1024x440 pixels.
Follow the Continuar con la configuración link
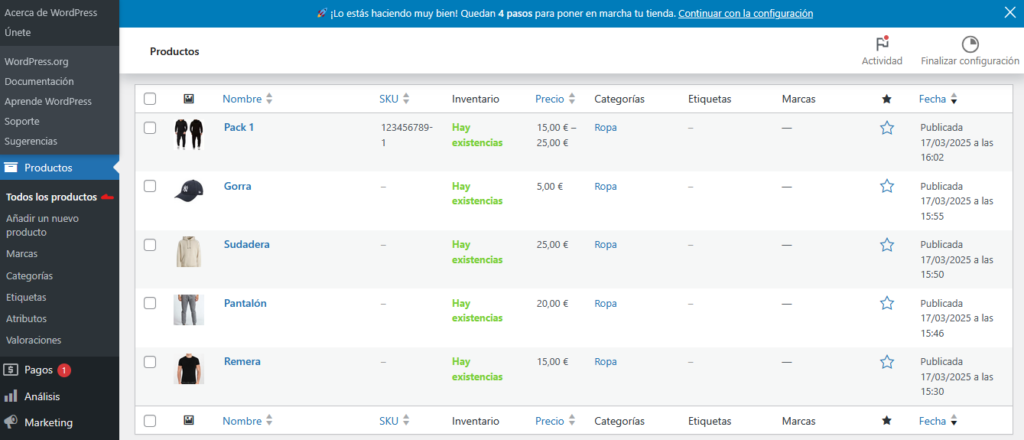pos(745,14)
